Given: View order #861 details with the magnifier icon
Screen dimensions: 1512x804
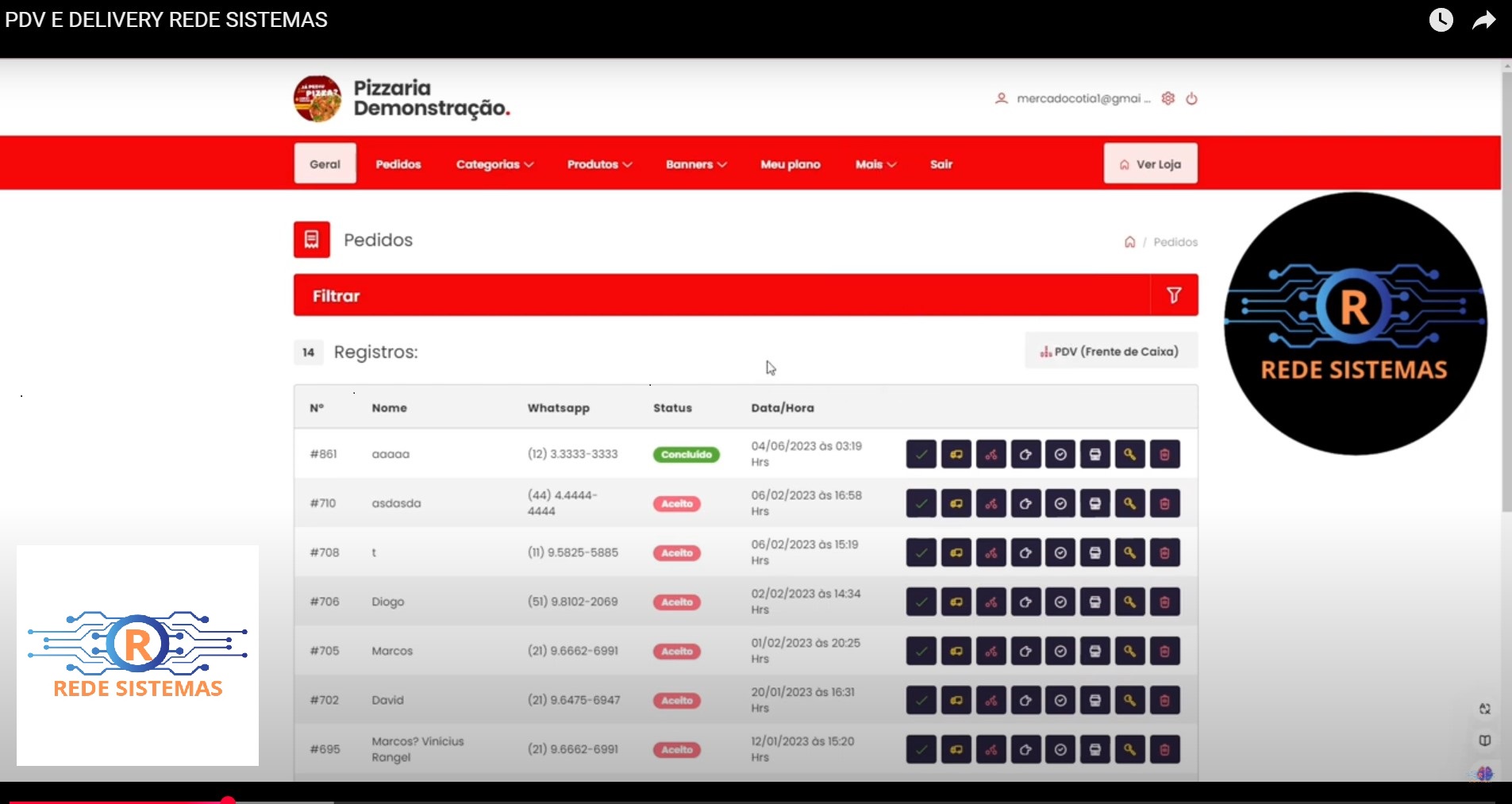Looking at the screenshot, I should click(1129, 454).
